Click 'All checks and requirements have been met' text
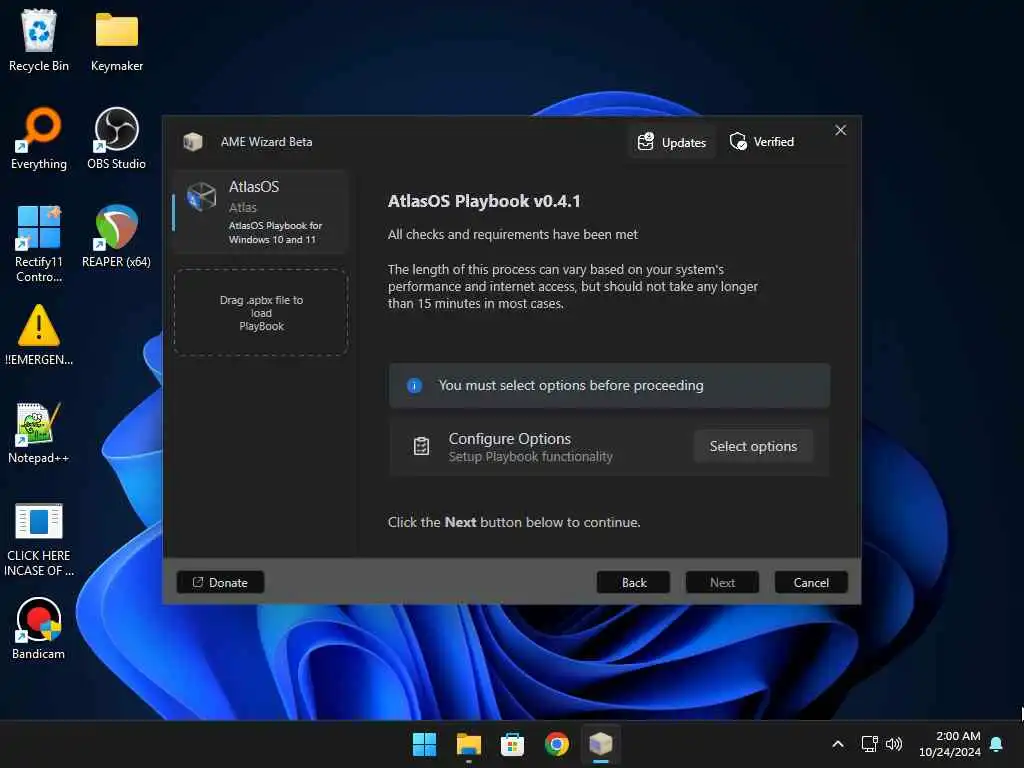1024x768 pixels. click(x=513, y=234)
